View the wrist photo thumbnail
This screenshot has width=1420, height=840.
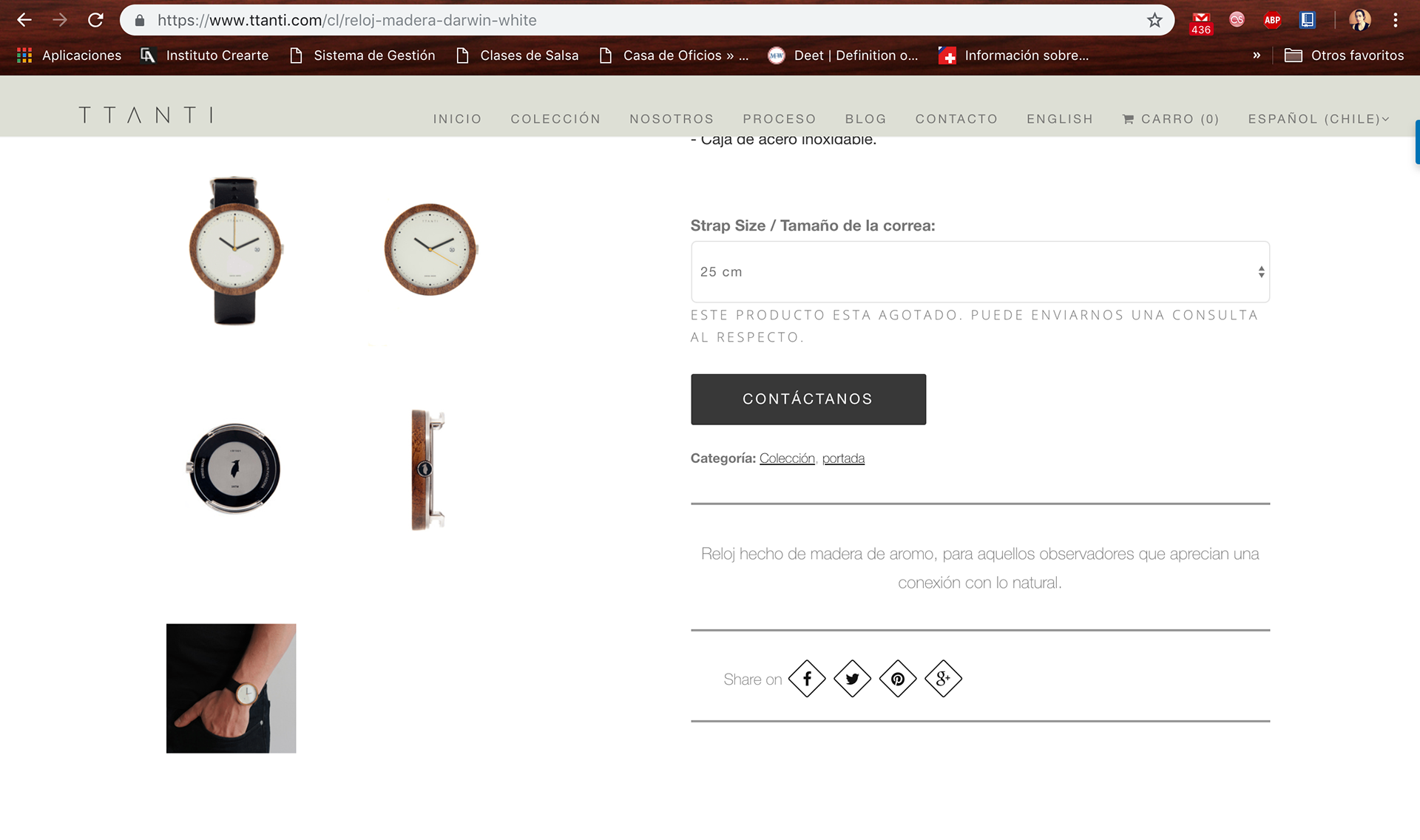point(231,688)
